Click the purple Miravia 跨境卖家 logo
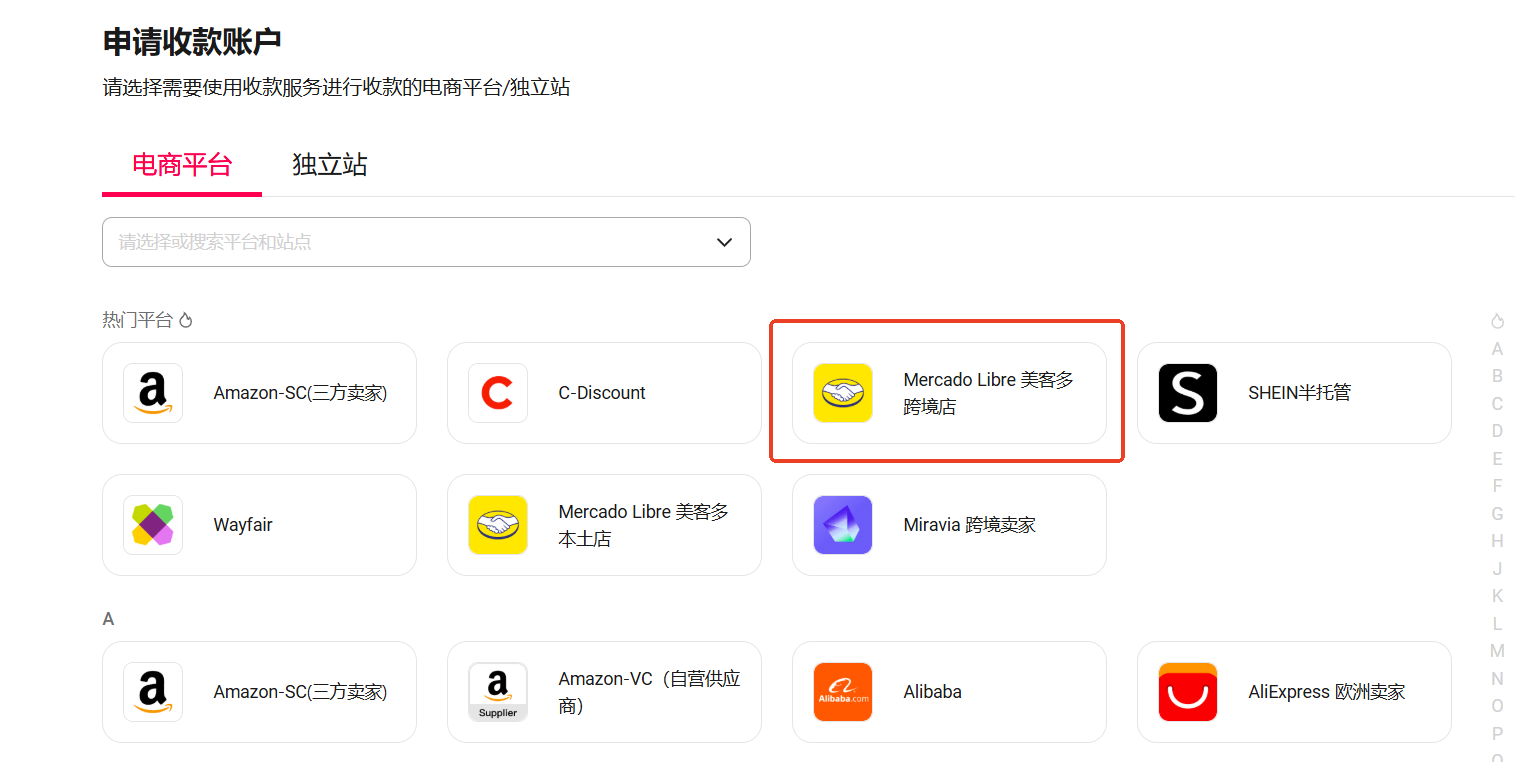This screenshot has height=762, width=1538. tap(843, 525)
